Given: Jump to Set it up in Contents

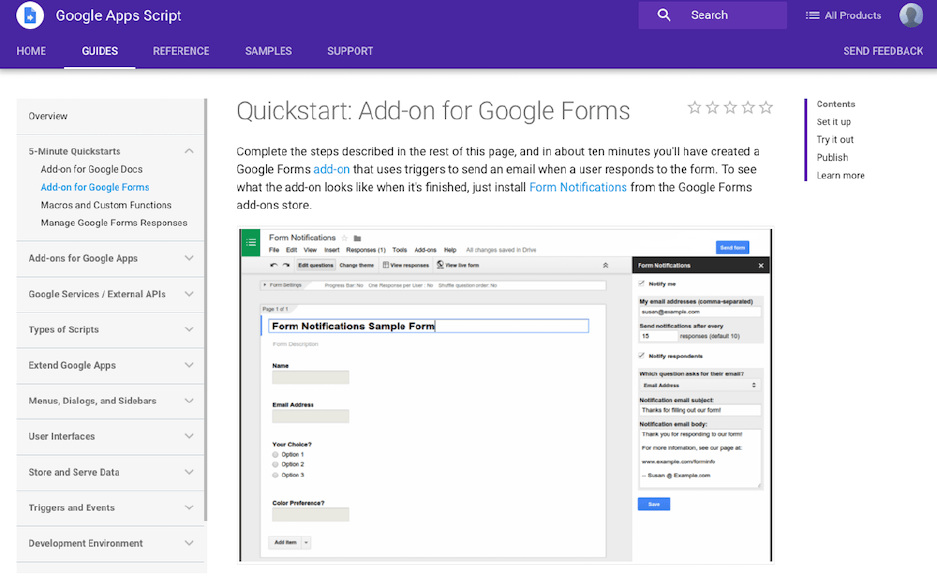Looking at the screenshot, I should (x=833, y=122).
